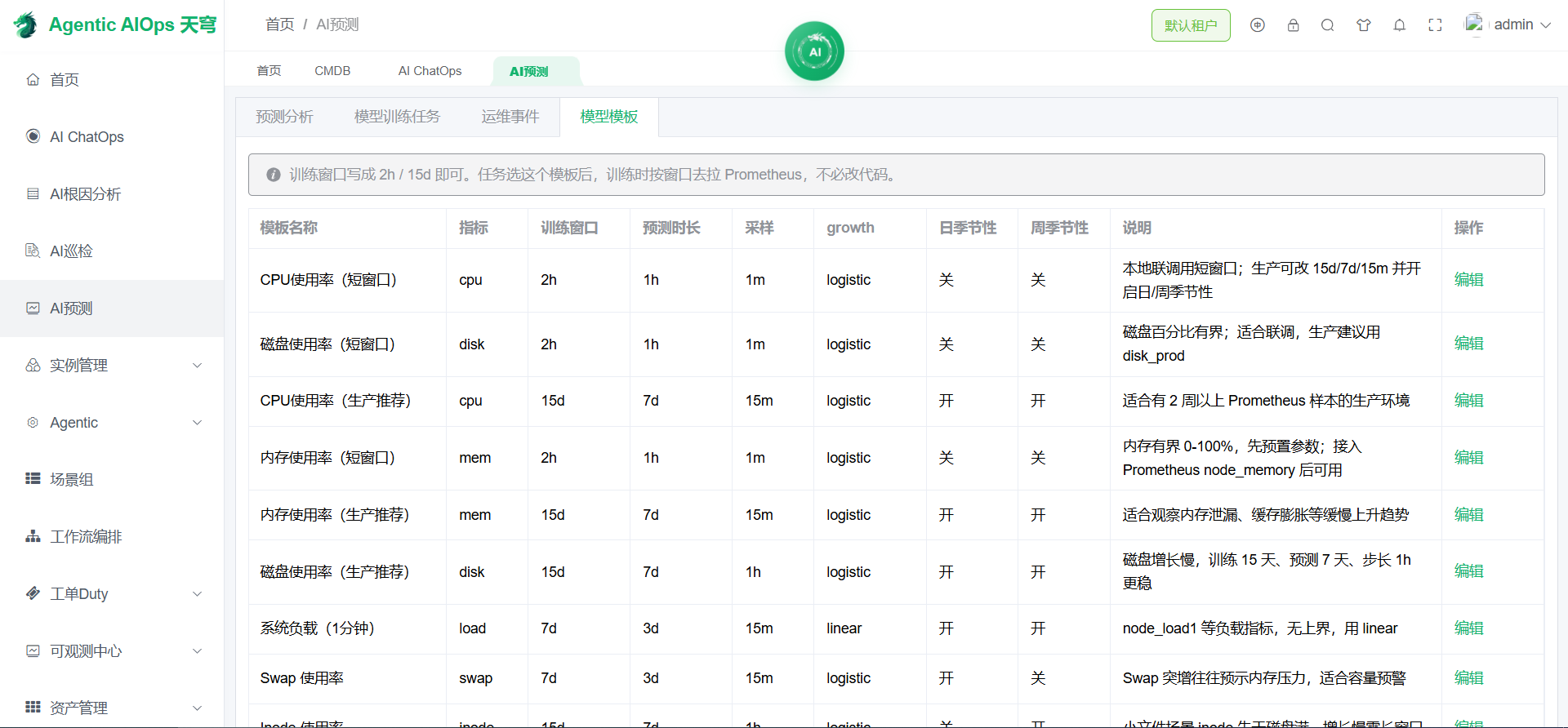Click 编辑 for 系统负载（1分钟）row

[x=1468, y=628]
